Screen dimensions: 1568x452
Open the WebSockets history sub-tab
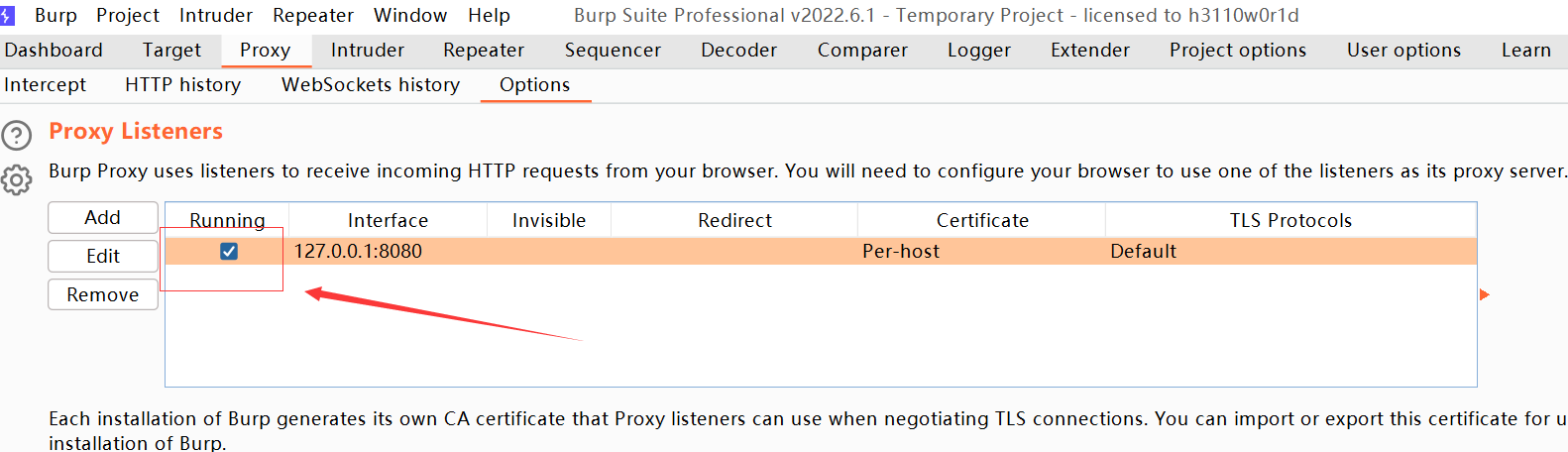click(x=371, y=84)
